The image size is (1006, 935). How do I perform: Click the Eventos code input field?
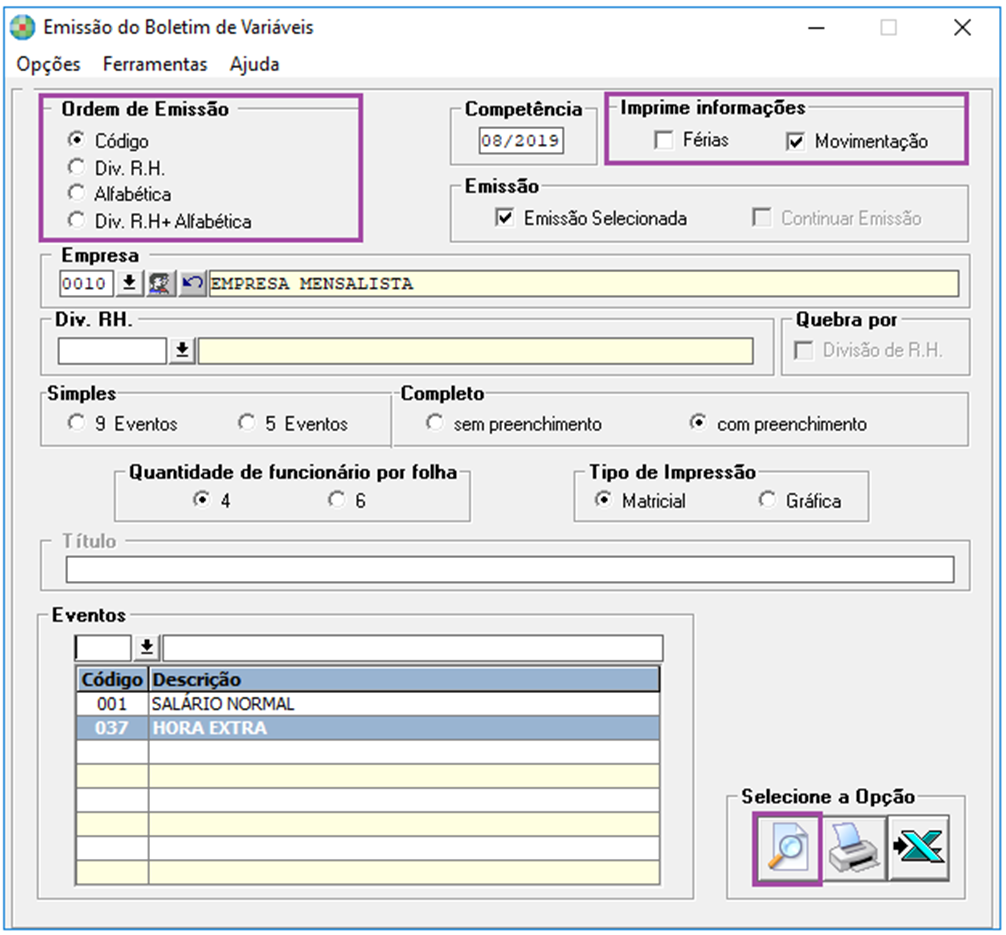pyautogui.click(x=103, y=648)
